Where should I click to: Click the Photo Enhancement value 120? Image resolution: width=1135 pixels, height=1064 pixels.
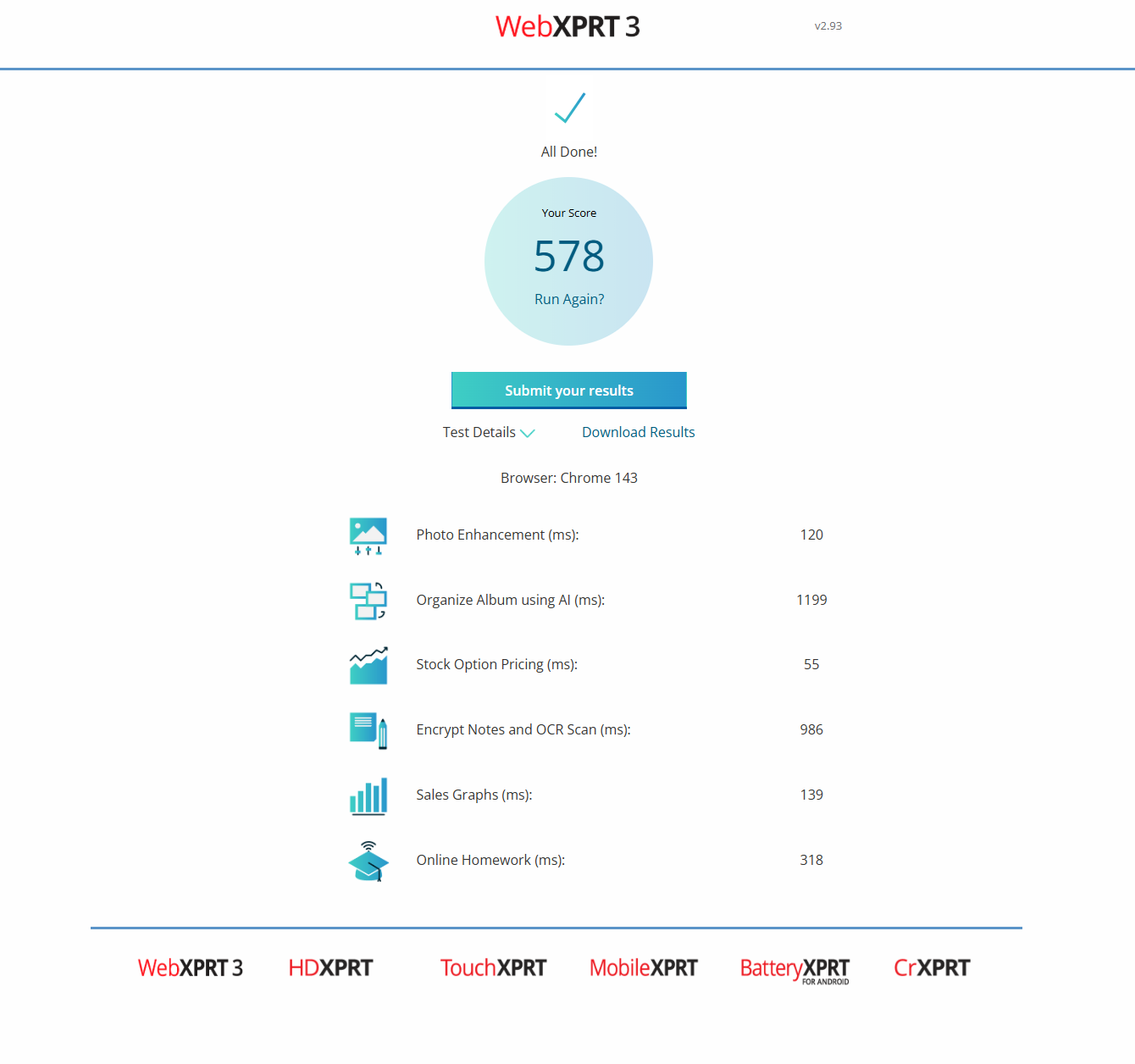811,535
